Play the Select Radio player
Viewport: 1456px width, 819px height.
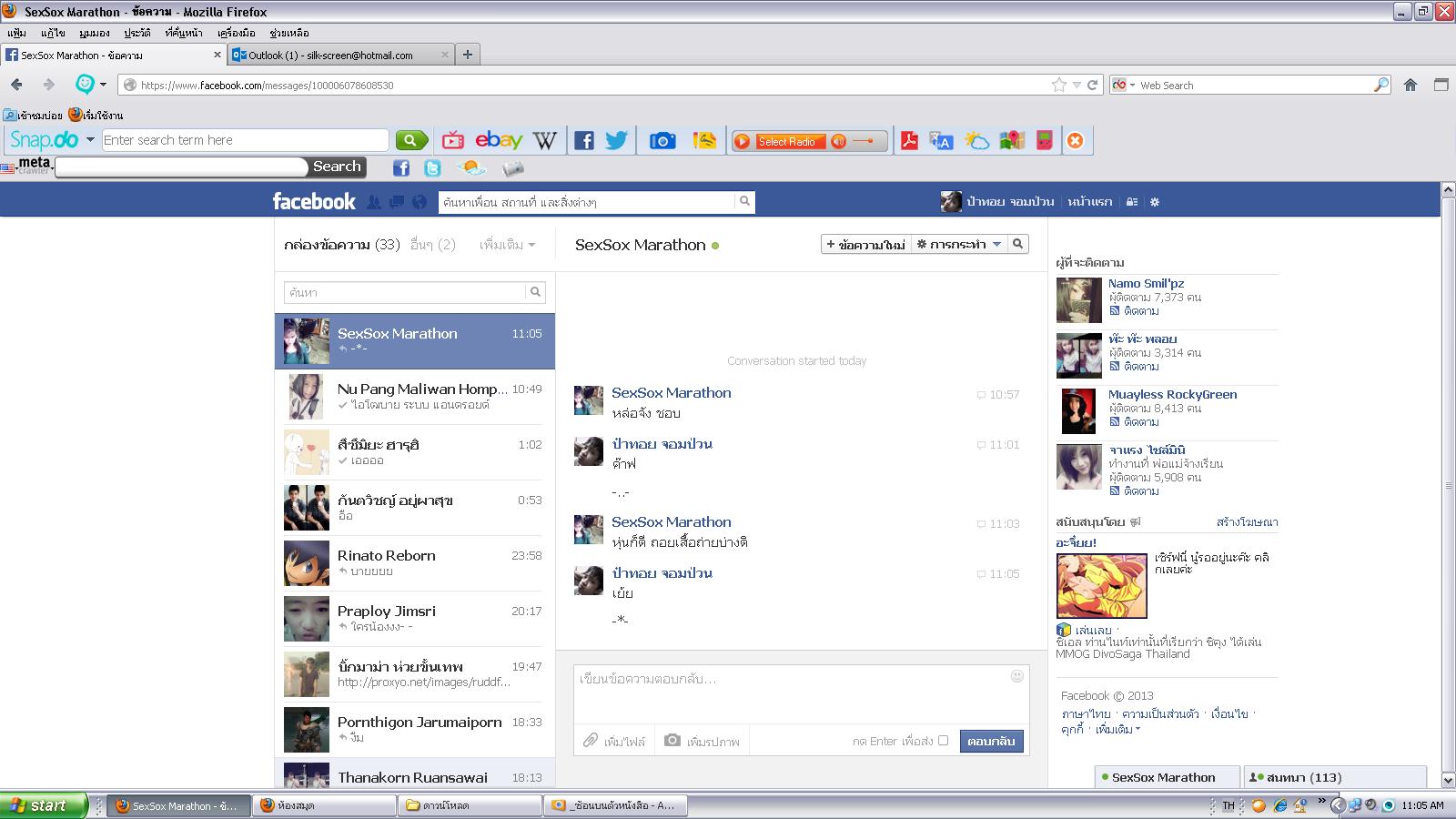[x=743, y=141]
